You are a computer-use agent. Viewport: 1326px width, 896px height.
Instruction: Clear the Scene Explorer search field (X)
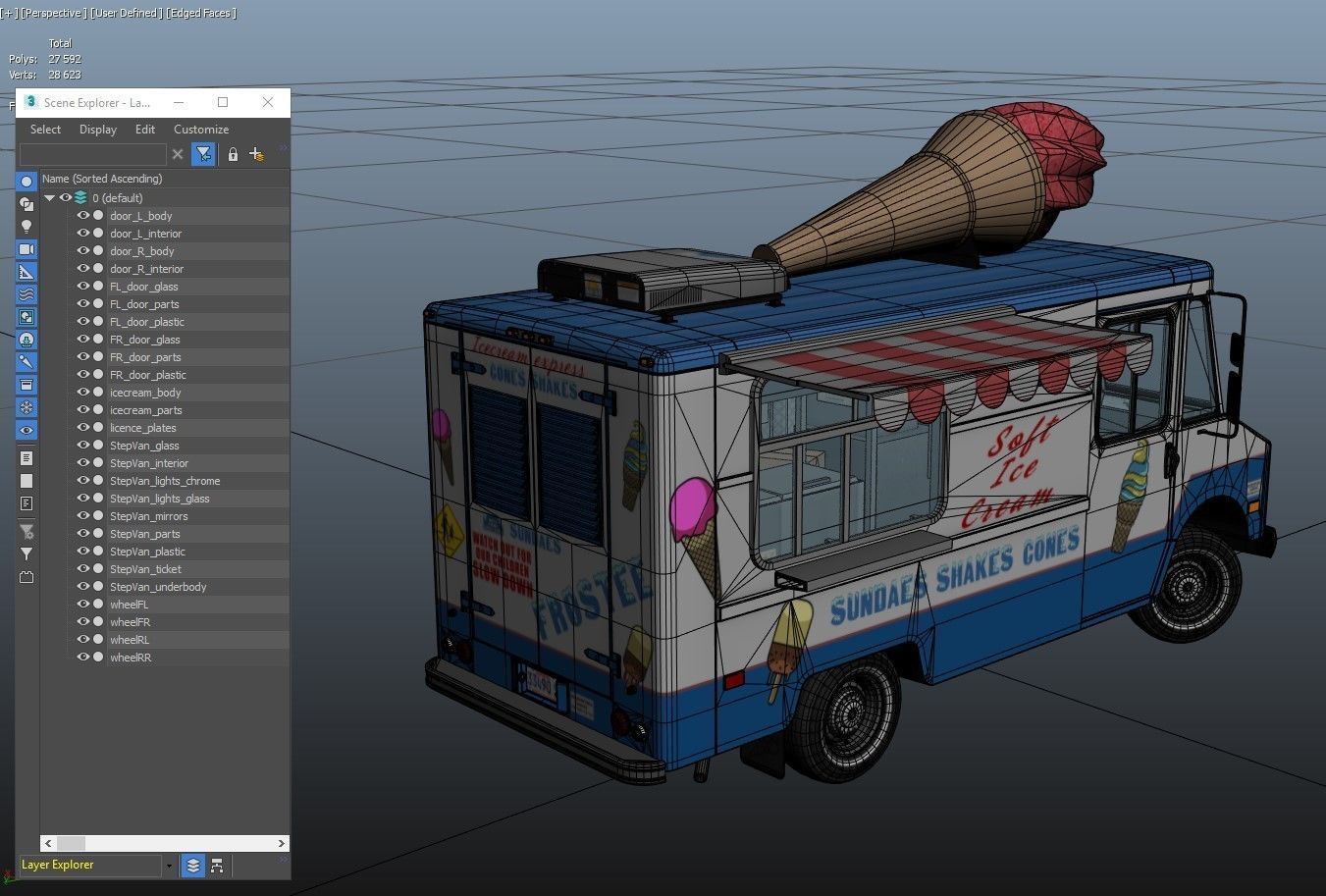178,154
